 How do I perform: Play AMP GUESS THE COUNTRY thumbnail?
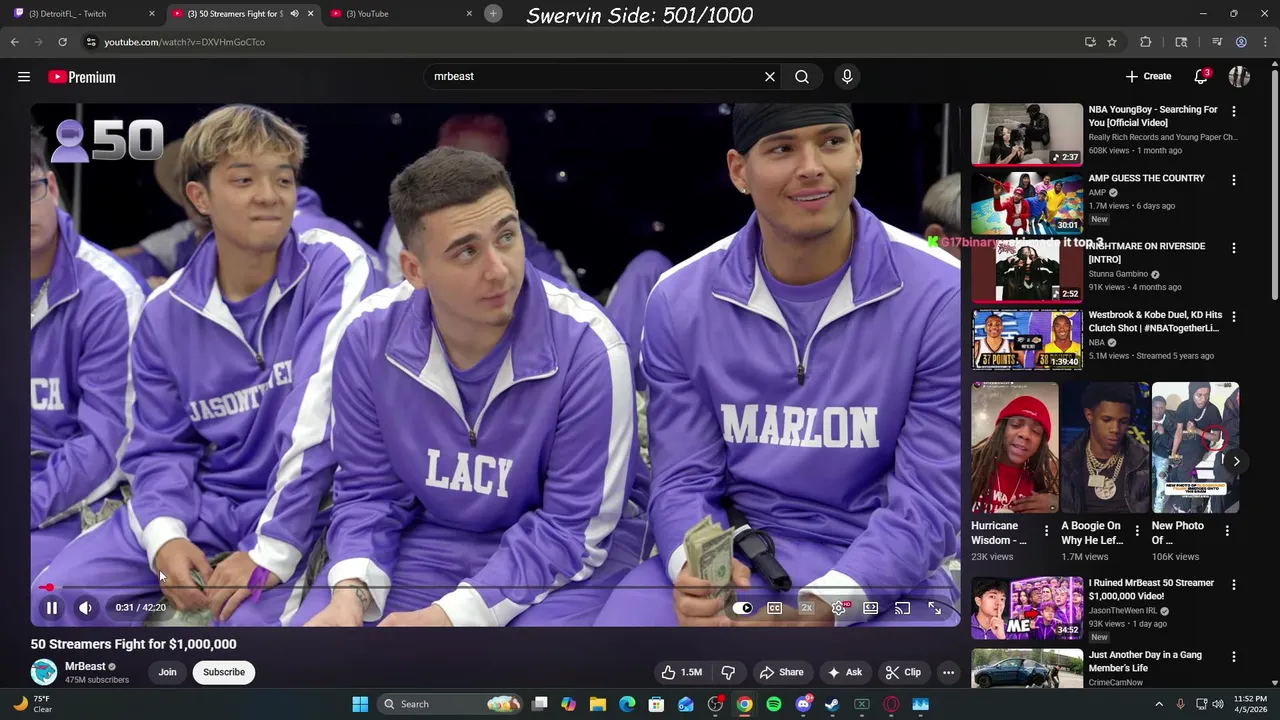[1027, 202]
